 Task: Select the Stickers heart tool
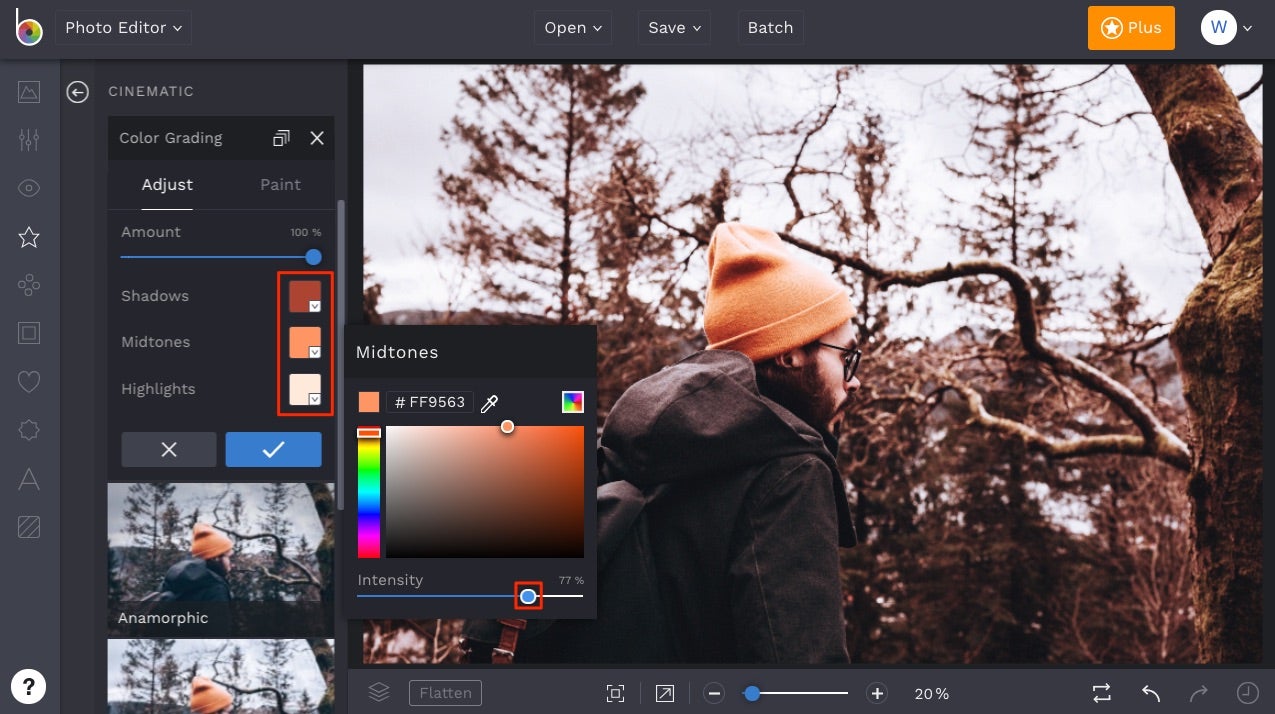[28, 381]
